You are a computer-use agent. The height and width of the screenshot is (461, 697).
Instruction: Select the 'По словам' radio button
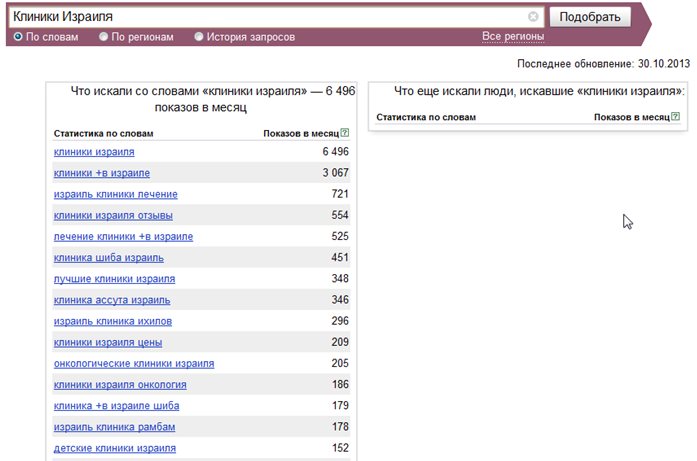(18, 36)
